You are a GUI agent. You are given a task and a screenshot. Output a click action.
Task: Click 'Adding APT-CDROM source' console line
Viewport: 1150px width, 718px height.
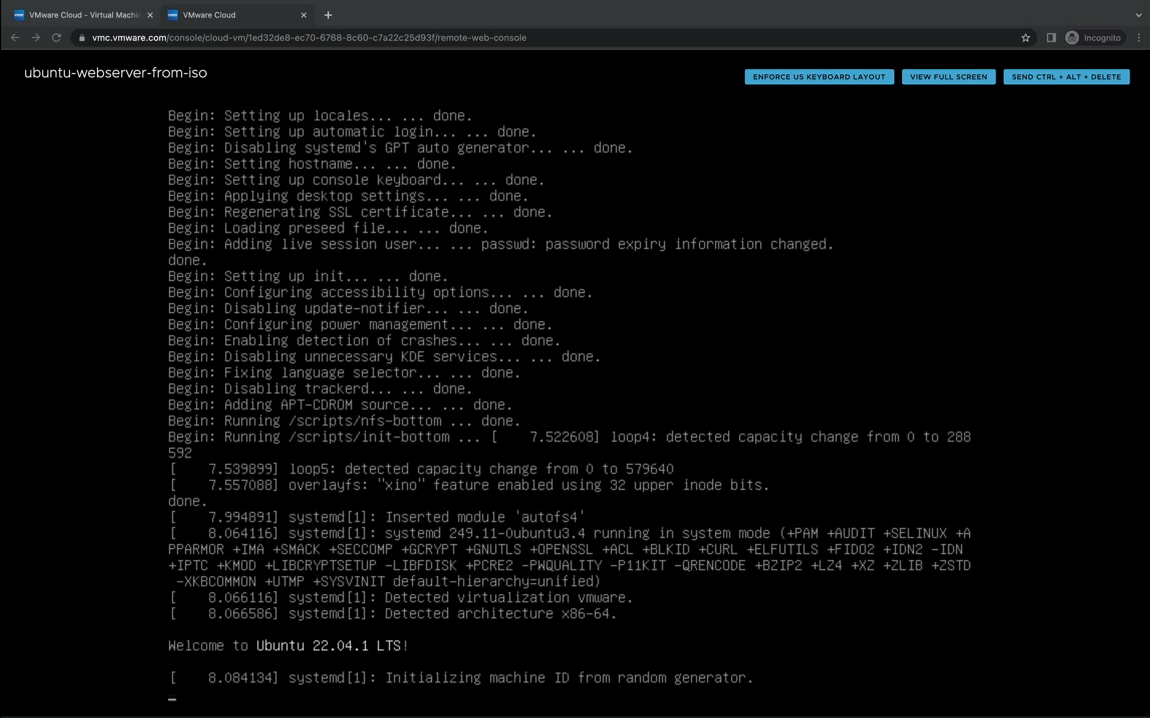(x=340, y=405)
